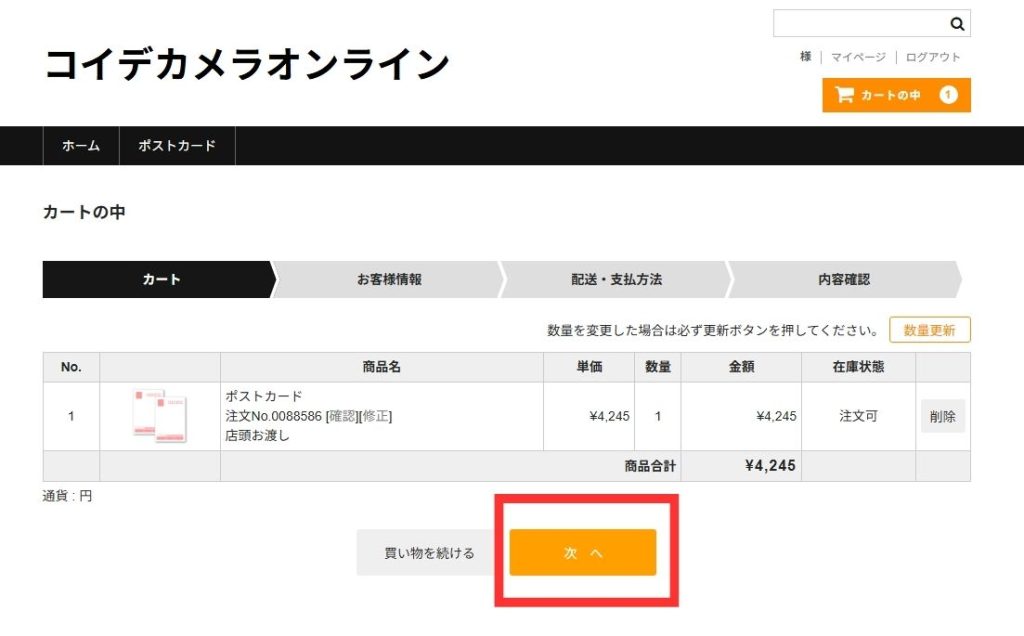Screen dimensions: 1024x636
Task: Click the cart item count badge
Action: coord(948,95)
